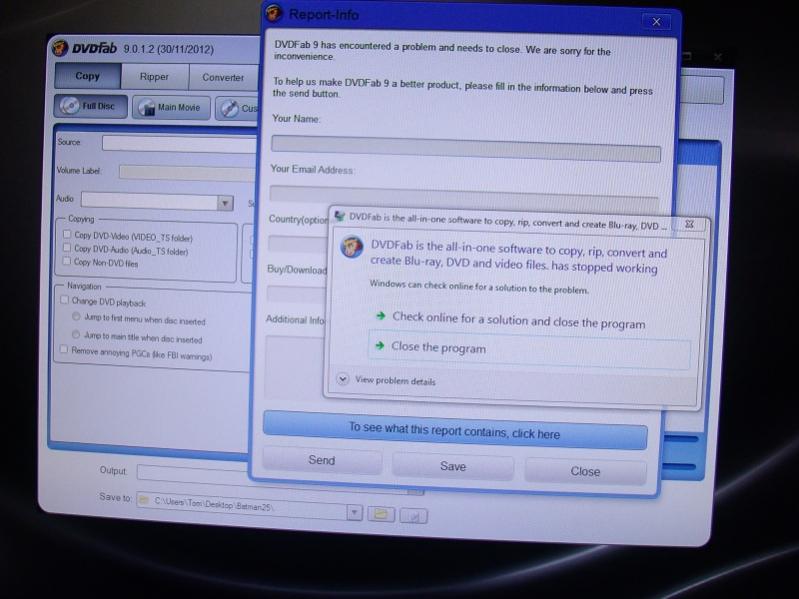
Task: Click the Close button in Report-Info
Action: [x=585, y=471]
